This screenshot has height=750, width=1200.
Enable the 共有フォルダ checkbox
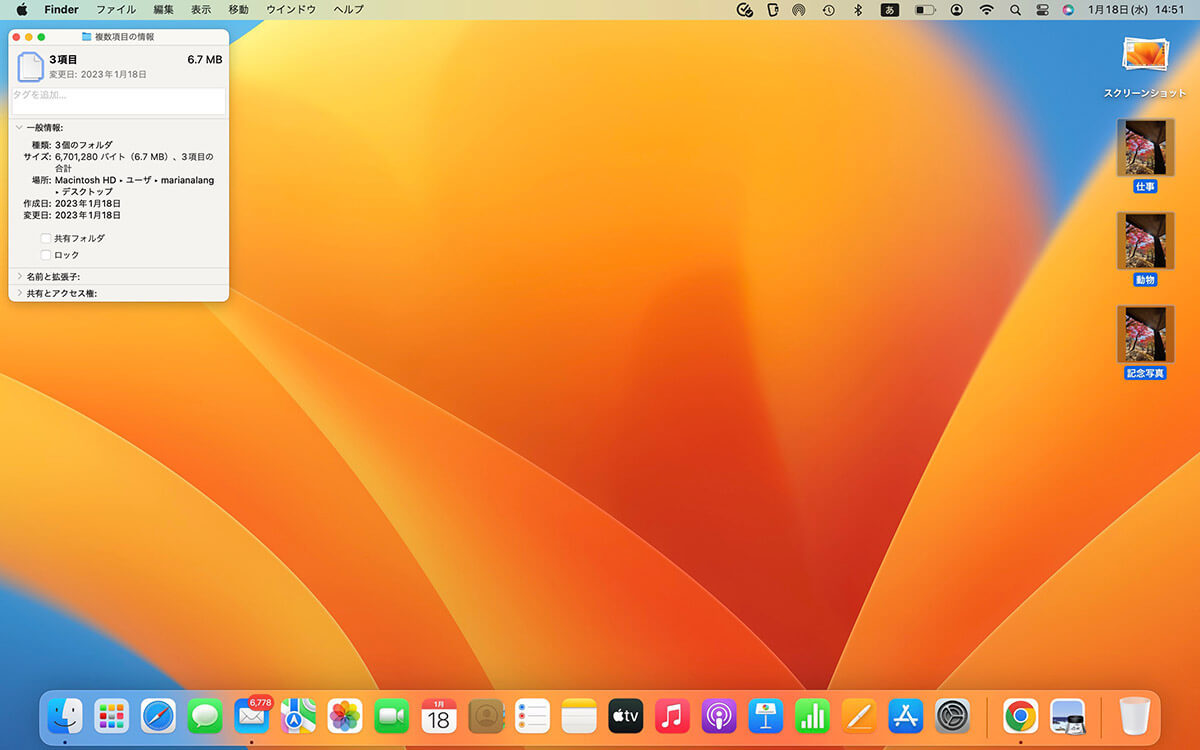click(x=45, y=239)
